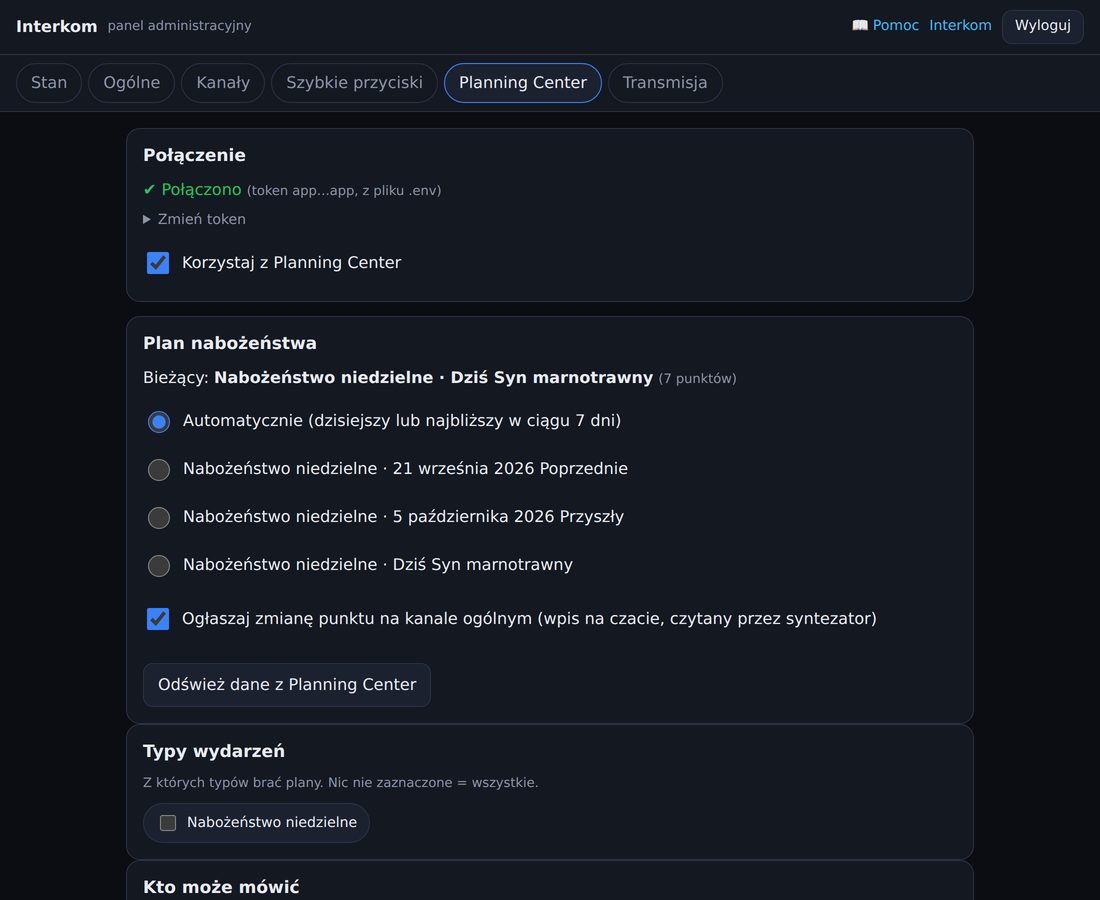Click the hint text about typy planów
The height and width of the screenshot is (900, 1100).
[x=341, y=783]
